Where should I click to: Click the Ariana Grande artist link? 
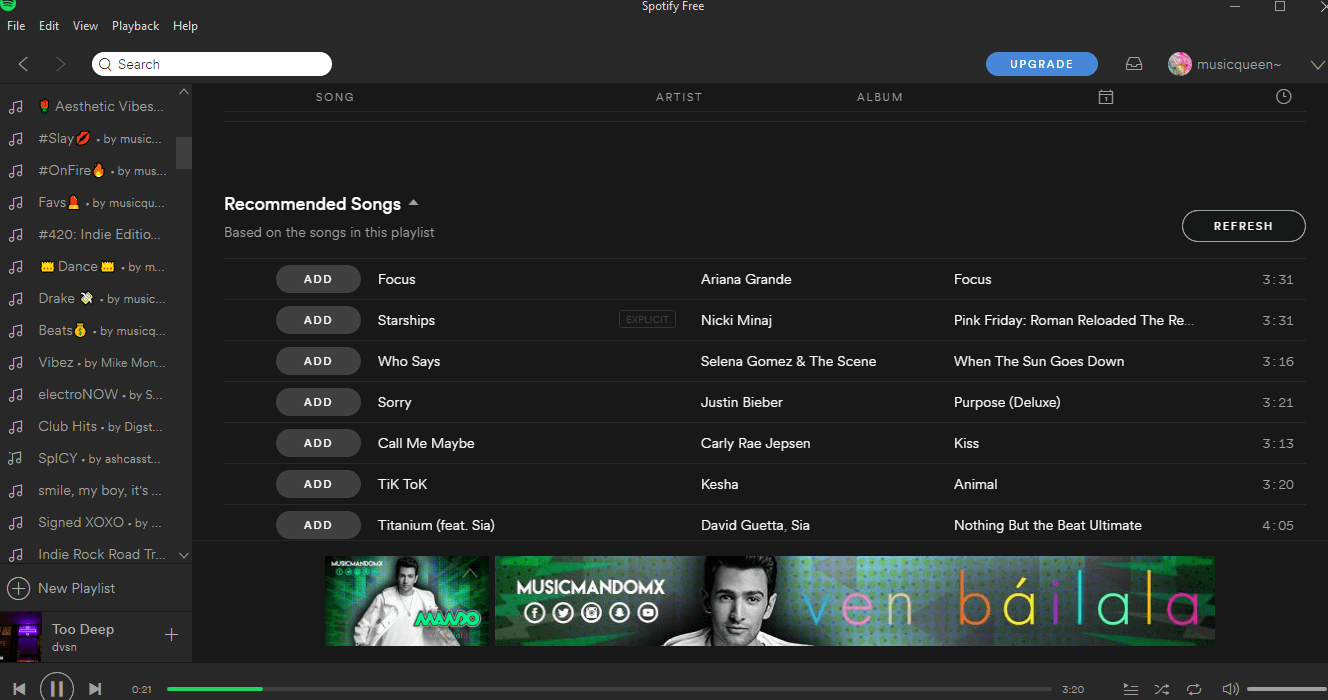[746, 279]
